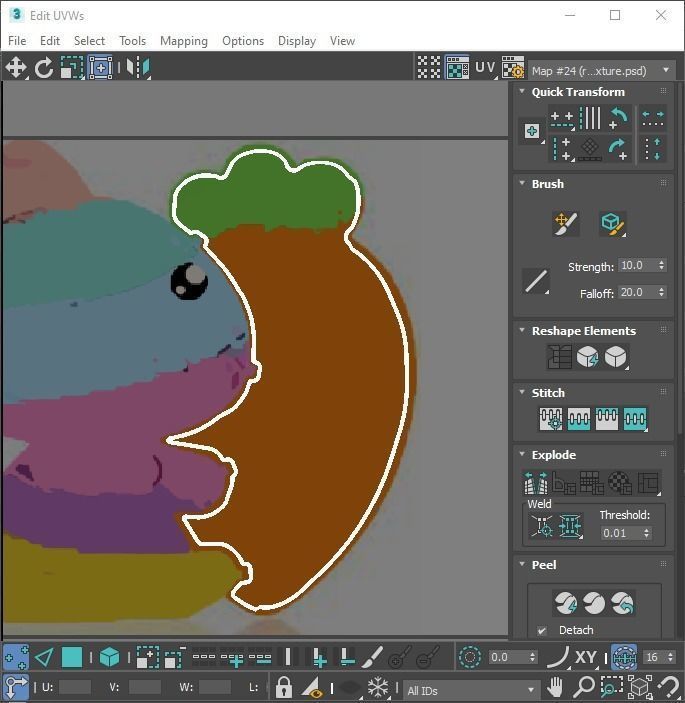Click Rotate 90 degrees counter-clockwise icon
This screenshot has height=703, width=685.
coord(619,119)
